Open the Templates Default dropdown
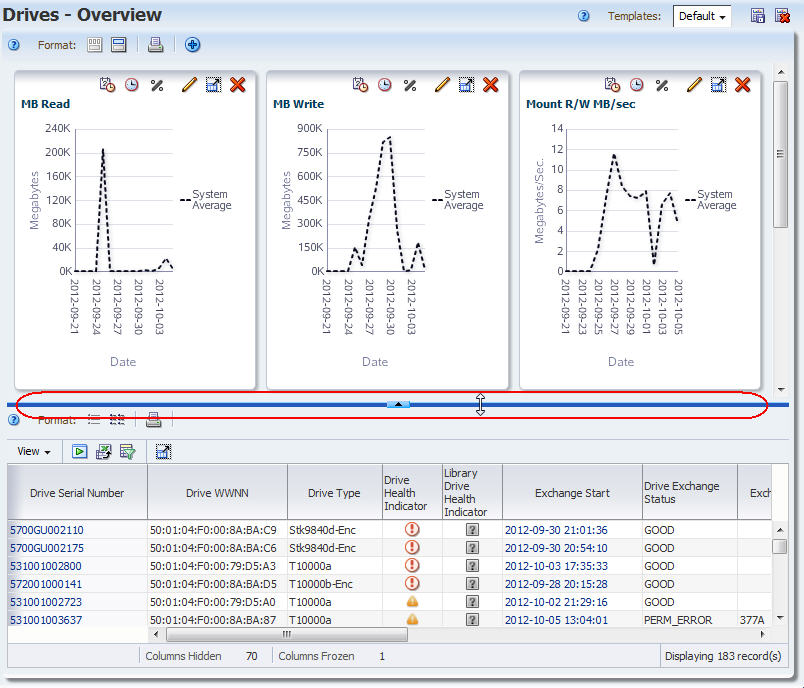Image resolution: width=804 pixels, height=688 pixels. point(703,16)
